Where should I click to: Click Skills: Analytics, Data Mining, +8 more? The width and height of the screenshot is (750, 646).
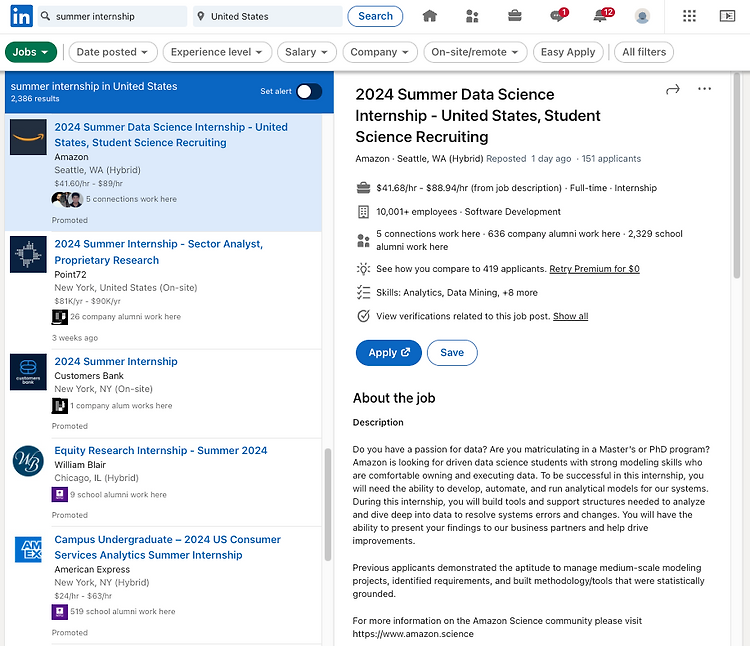[457, 293]
